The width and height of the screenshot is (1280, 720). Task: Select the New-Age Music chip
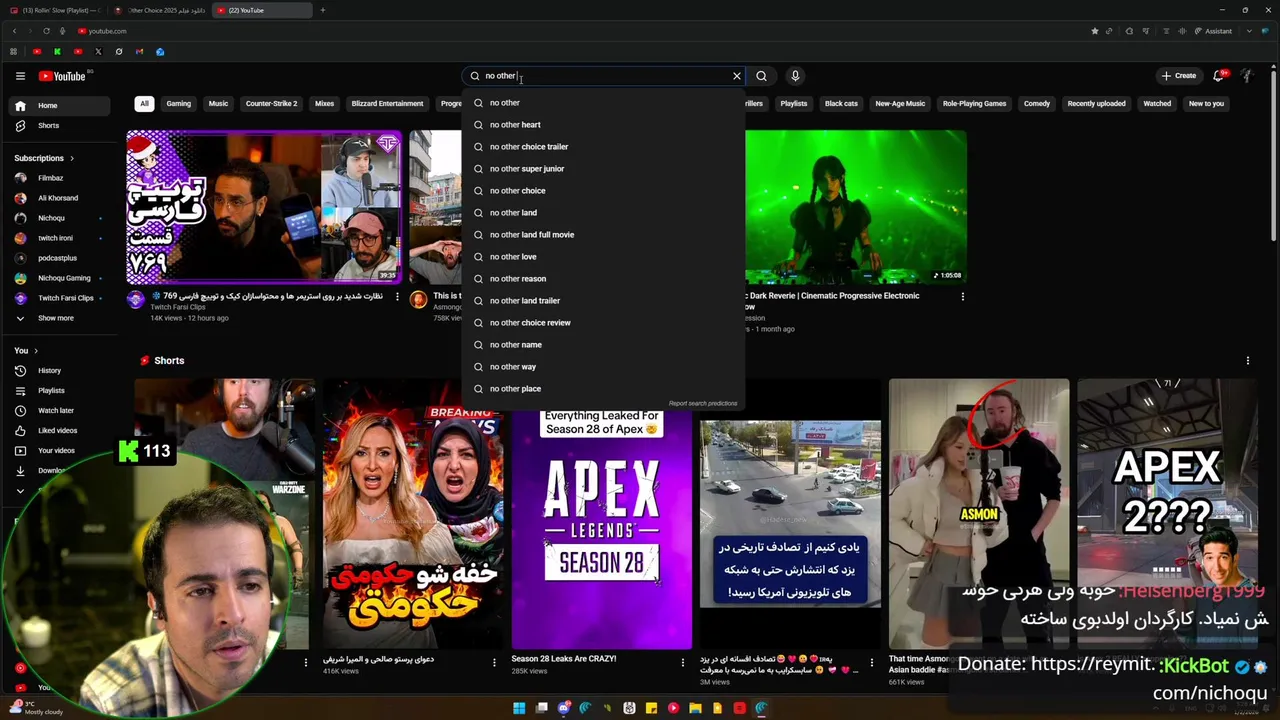tap(900, 103)
